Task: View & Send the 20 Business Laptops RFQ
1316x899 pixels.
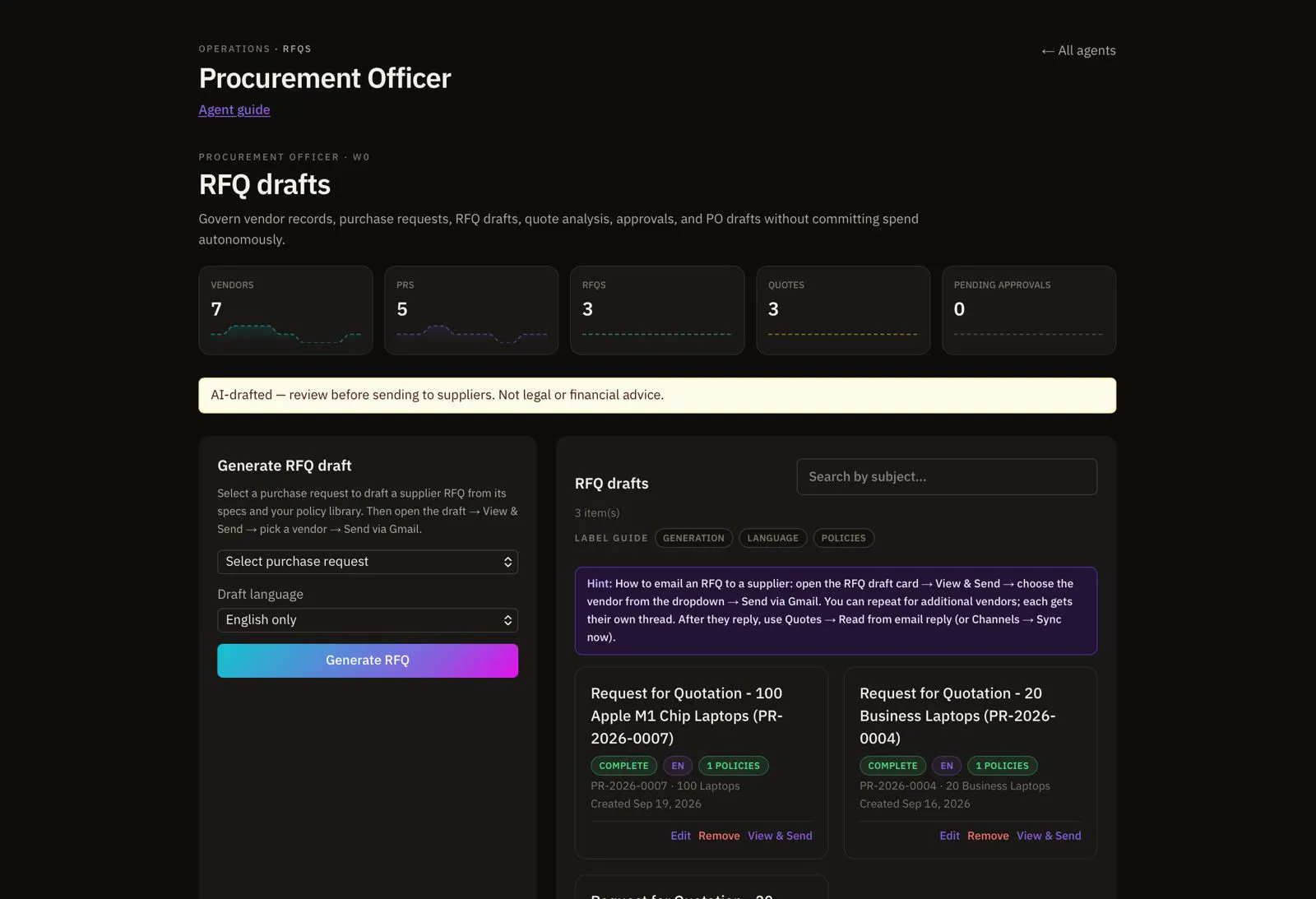Action: click(x=1049, y=836)
